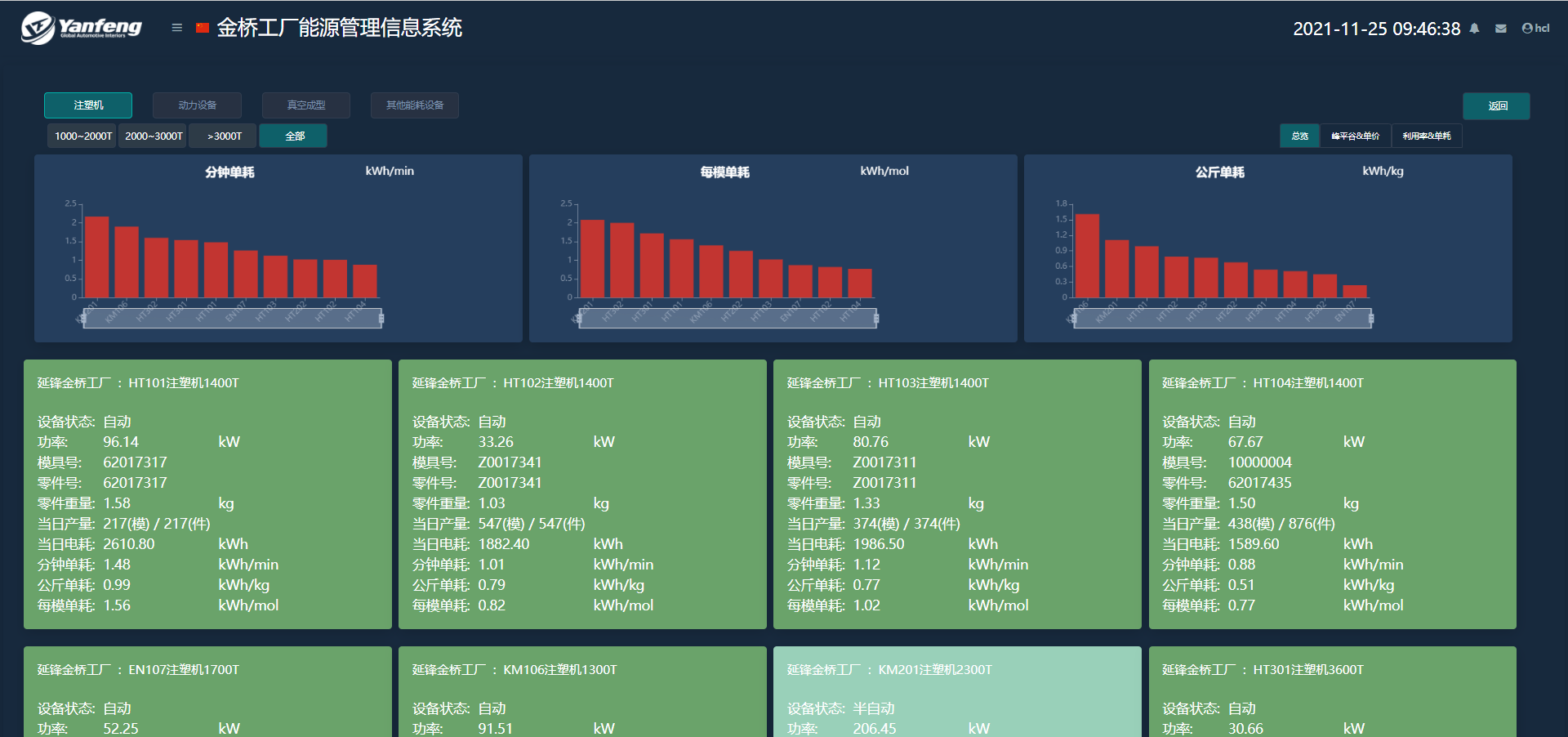Select the 利用率&单耗 view
Image resolution: width=1568 pixels, height=737 pixels.
click(x=1427, y=136)
